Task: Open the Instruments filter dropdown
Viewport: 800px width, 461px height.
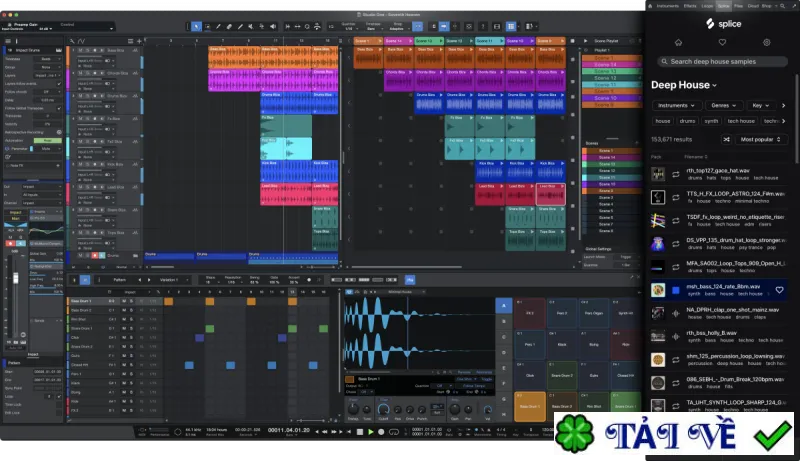Action: 676,106
